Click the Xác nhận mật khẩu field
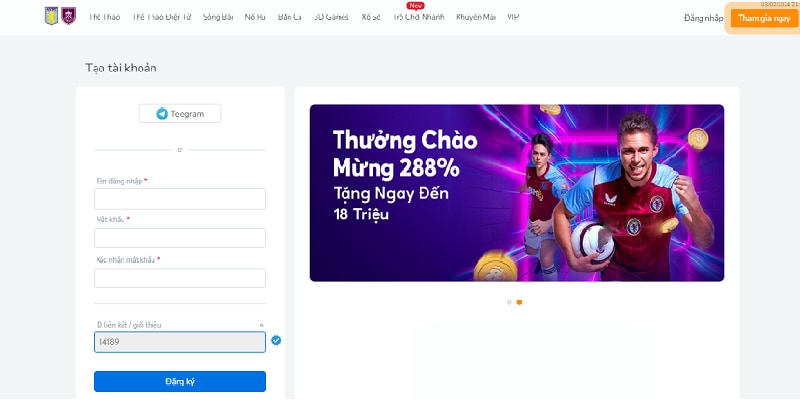The width and height of the screenshot is (800, 400). 180,278
